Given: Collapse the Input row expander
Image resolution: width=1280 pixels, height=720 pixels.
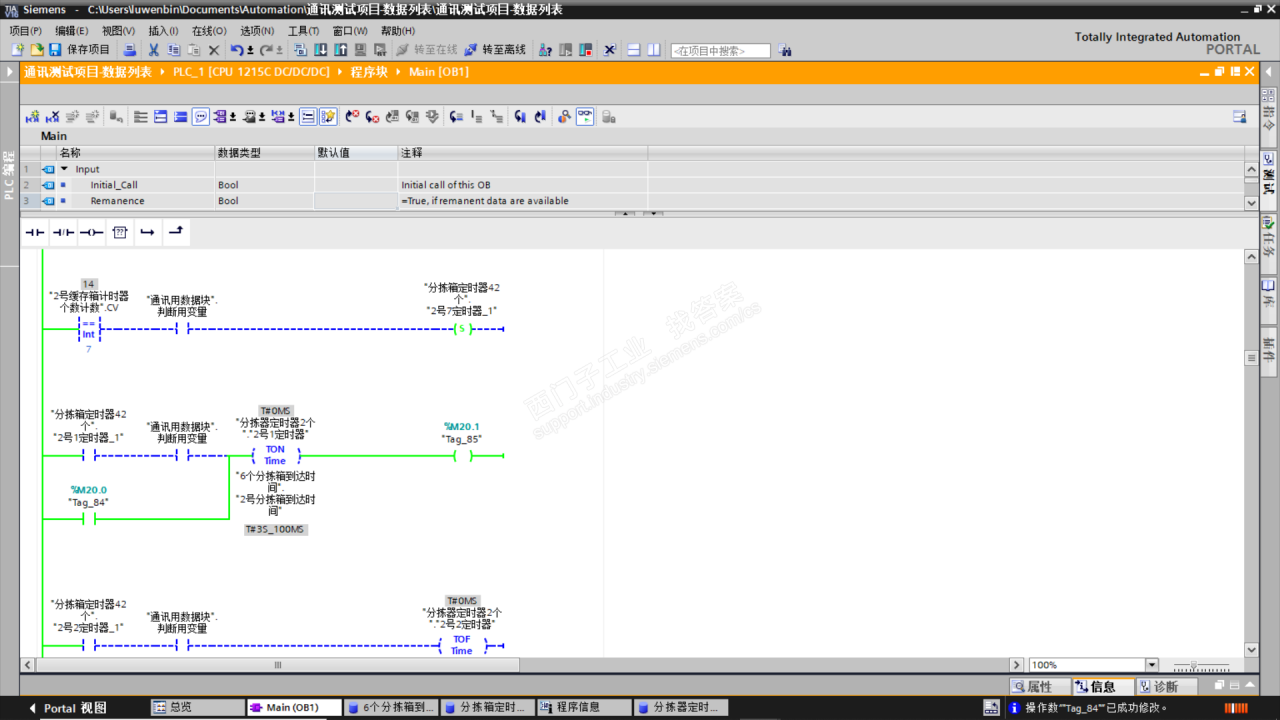Looking at the screenshot, I should tap(65, 169).
